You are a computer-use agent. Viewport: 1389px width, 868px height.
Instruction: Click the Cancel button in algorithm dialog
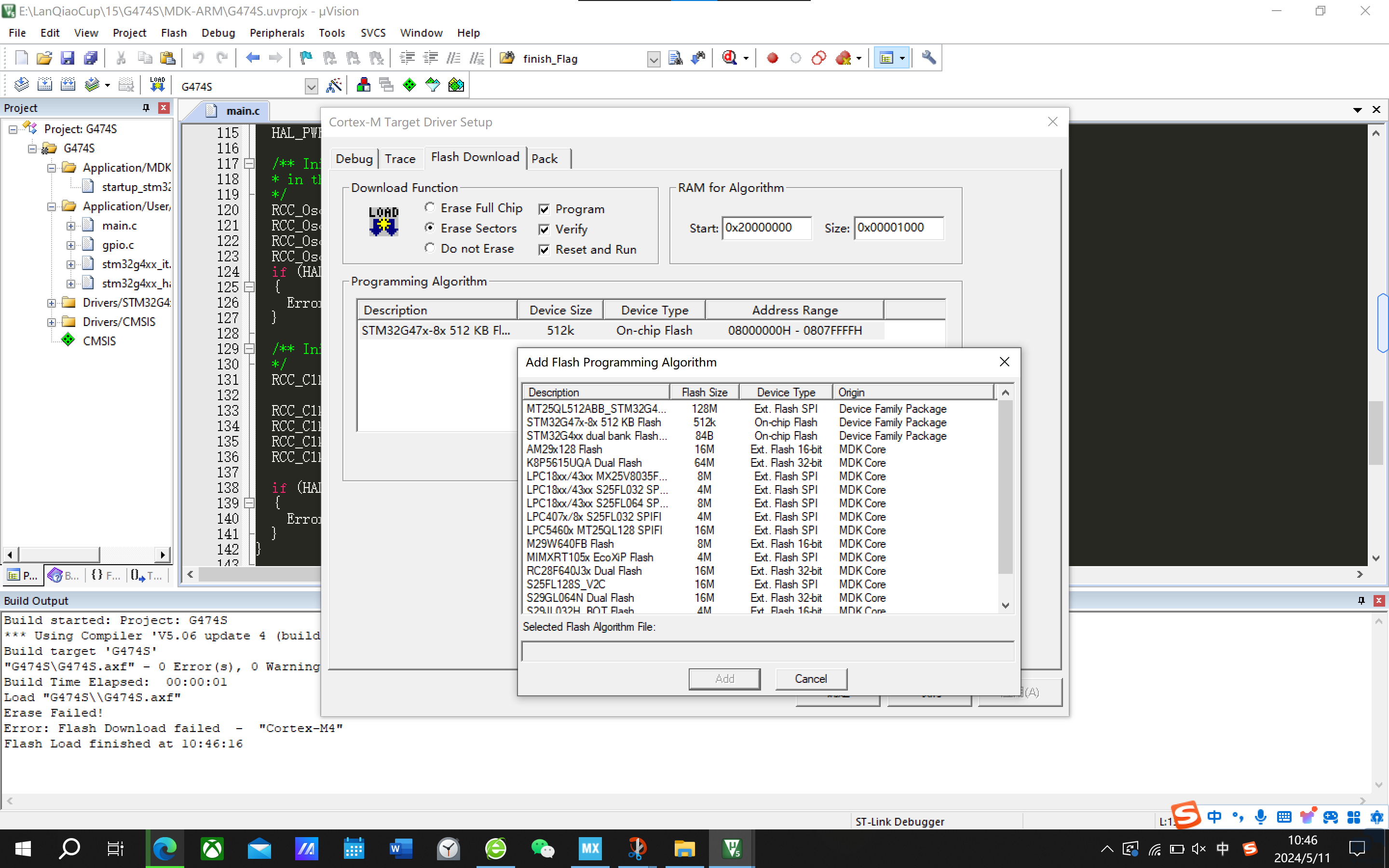[x=810, y=678]
